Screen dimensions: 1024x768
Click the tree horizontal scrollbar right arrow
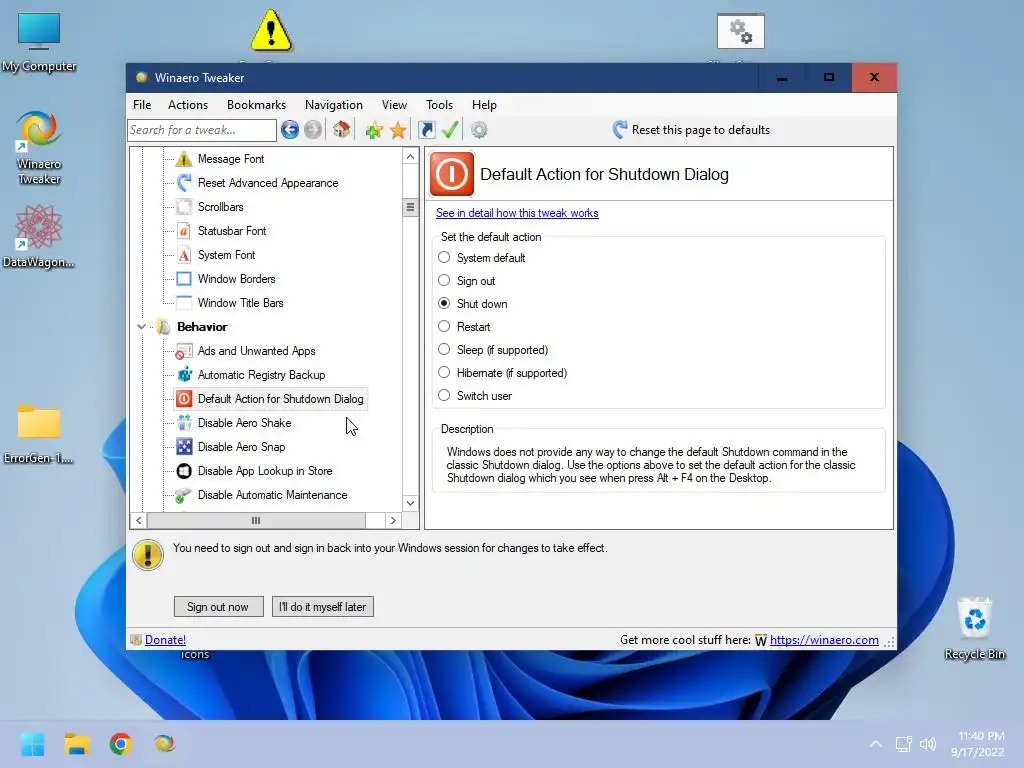(392, 520)
